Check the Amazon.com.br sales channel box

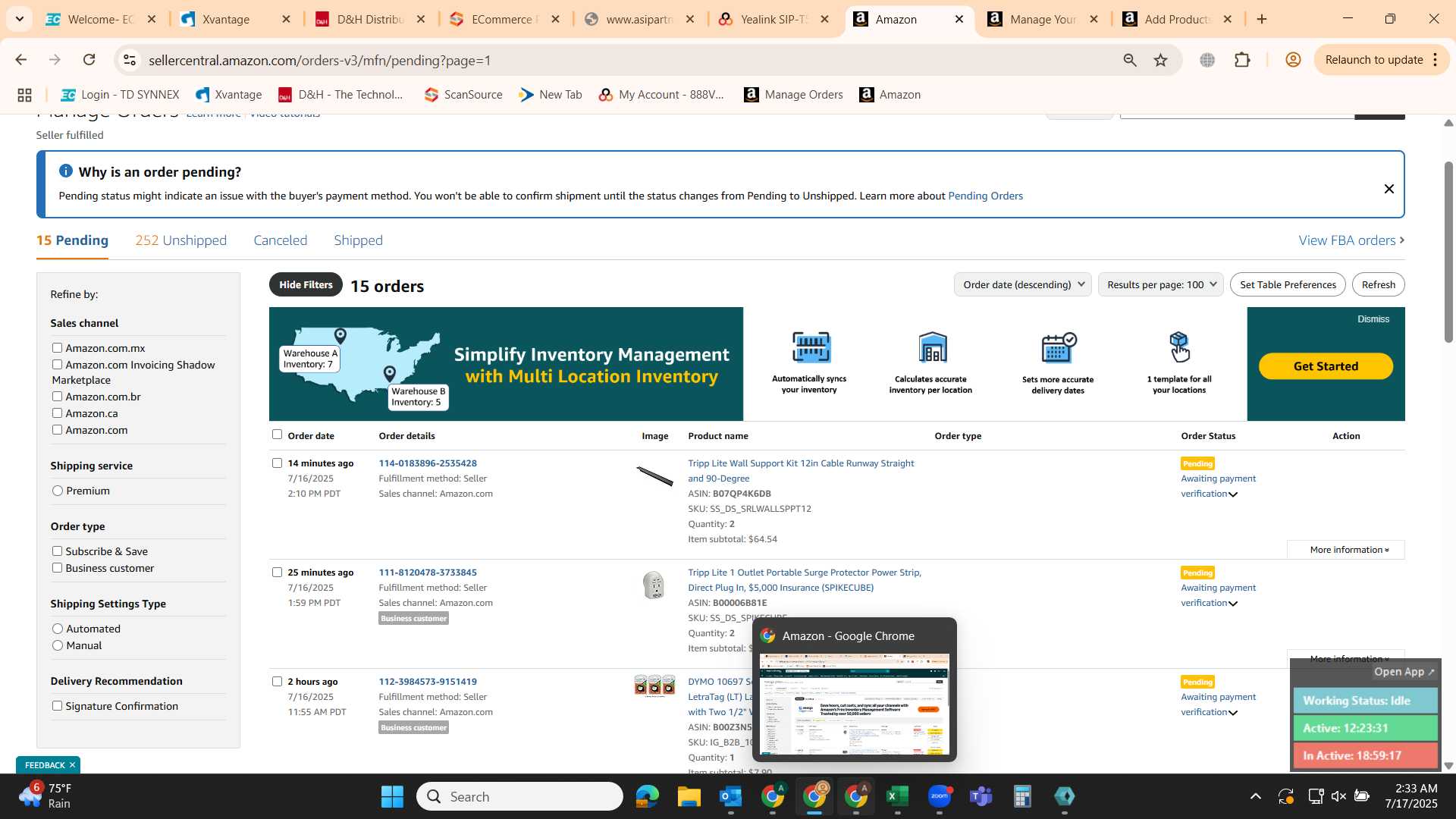pyautogui.click(x=57, y=397)
